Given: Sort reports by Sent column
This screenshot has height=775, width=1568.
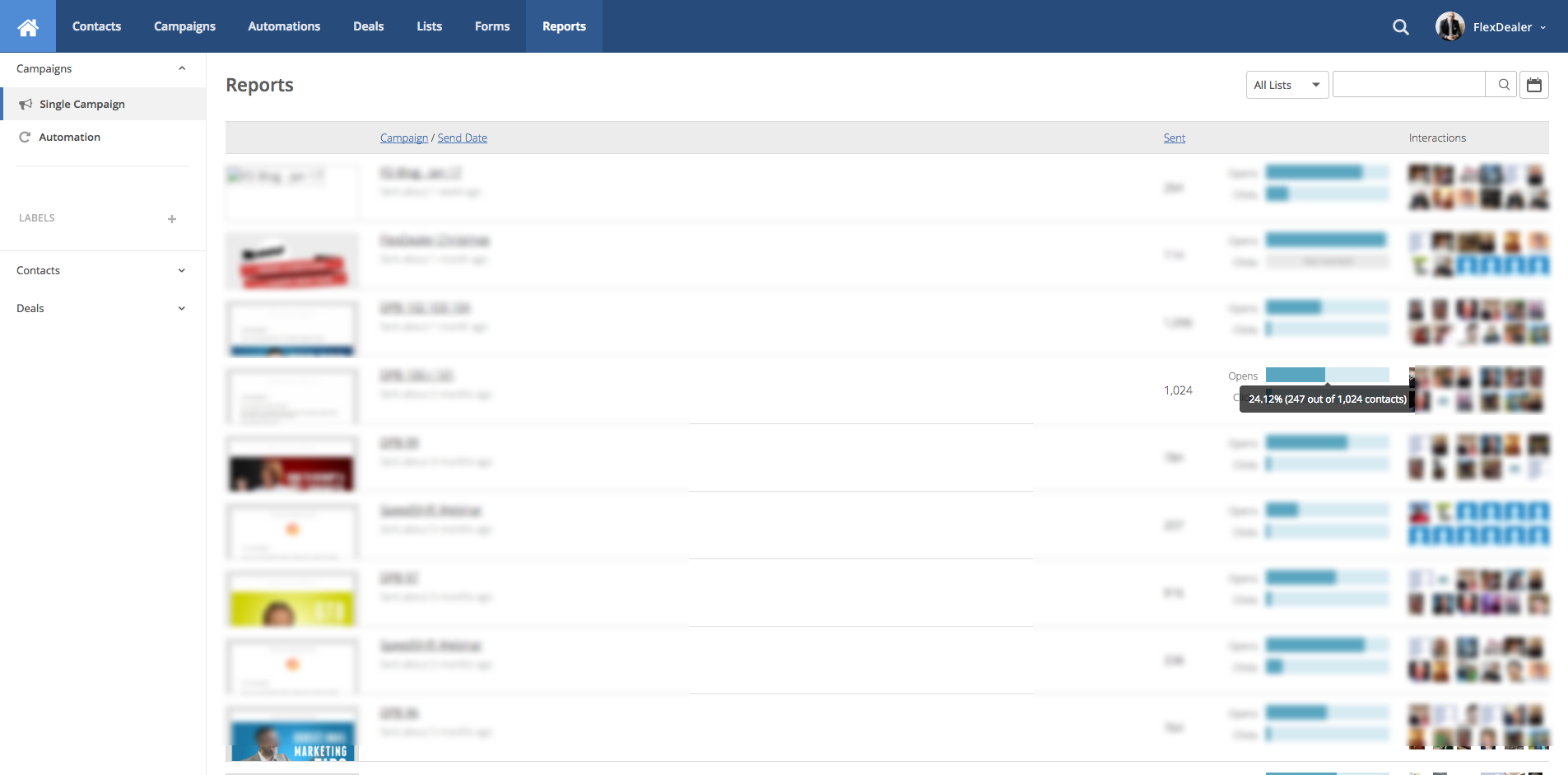Looking at the screenshot, I should click(1174, 138).
